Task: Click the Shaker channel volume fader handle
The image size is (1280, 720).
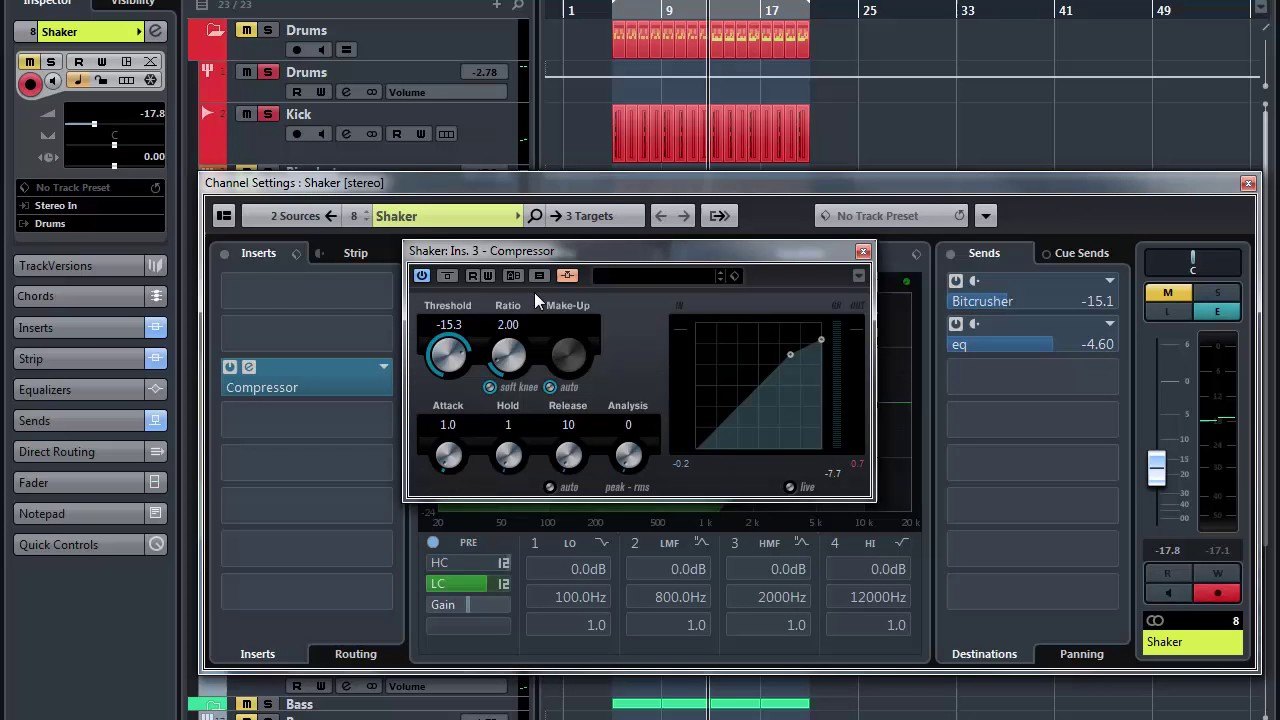Action: (x=1156, y=470)
